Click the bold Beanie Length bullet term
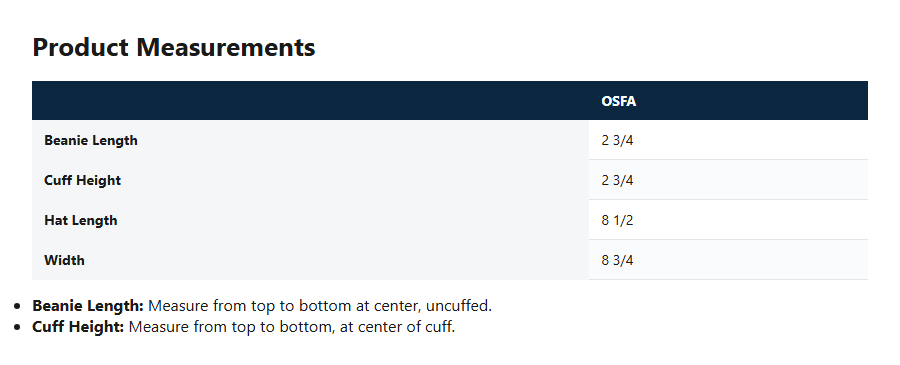Screen dimensions: 900x365 click(88, 306)
